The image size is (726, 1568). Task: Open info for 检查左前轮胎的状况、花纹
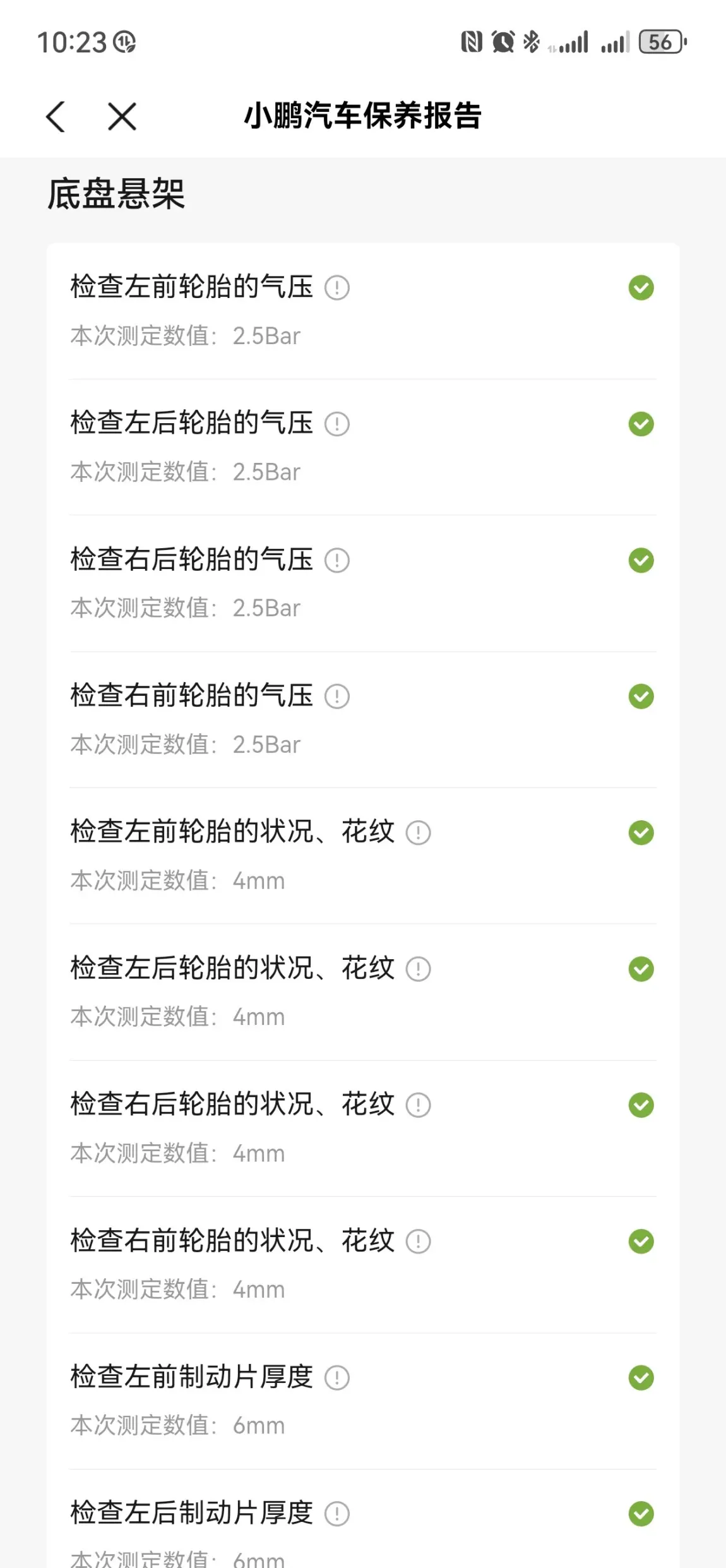[x=418, y=833]
